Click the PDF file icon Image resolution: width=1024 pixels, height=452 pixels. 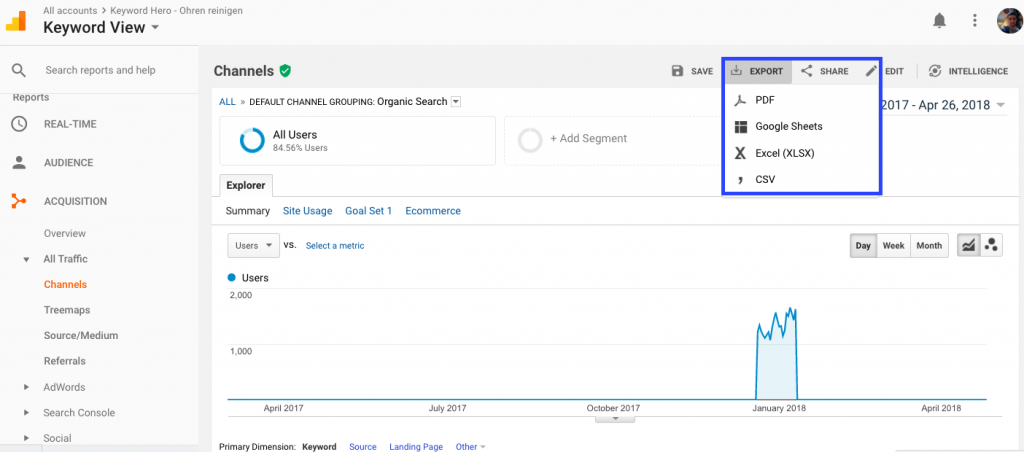[740, 100]
